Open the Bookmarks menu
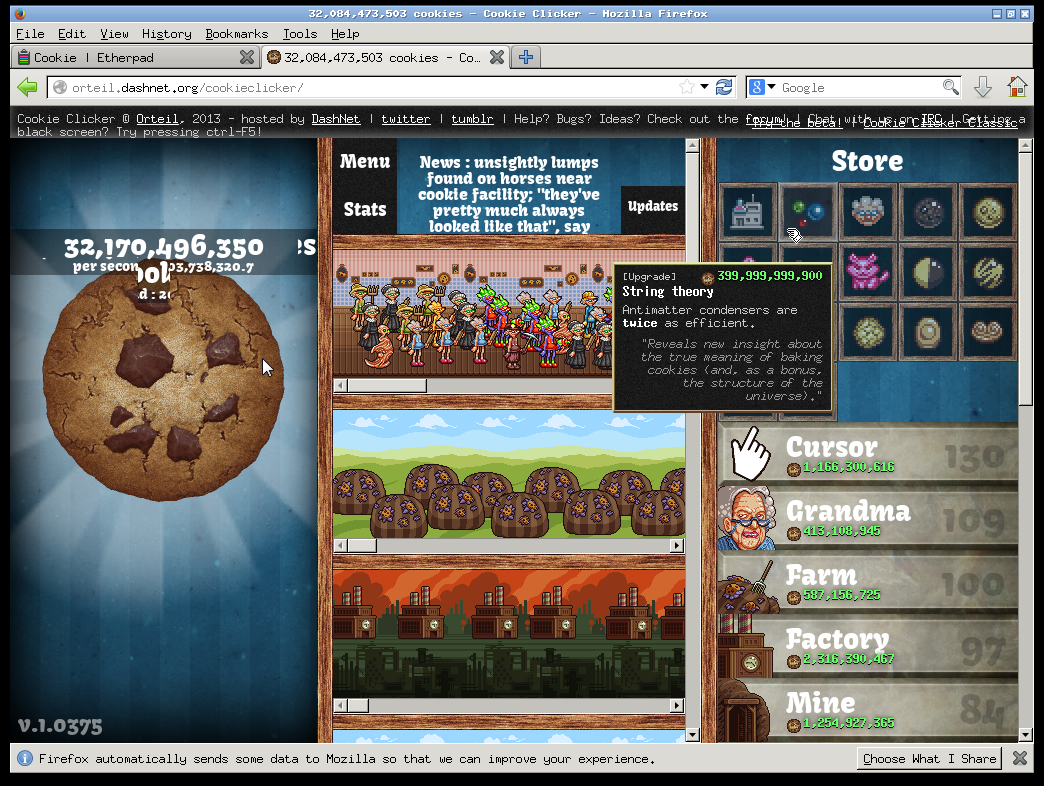This screenshot has height=786, width=1044. (236, 33)
